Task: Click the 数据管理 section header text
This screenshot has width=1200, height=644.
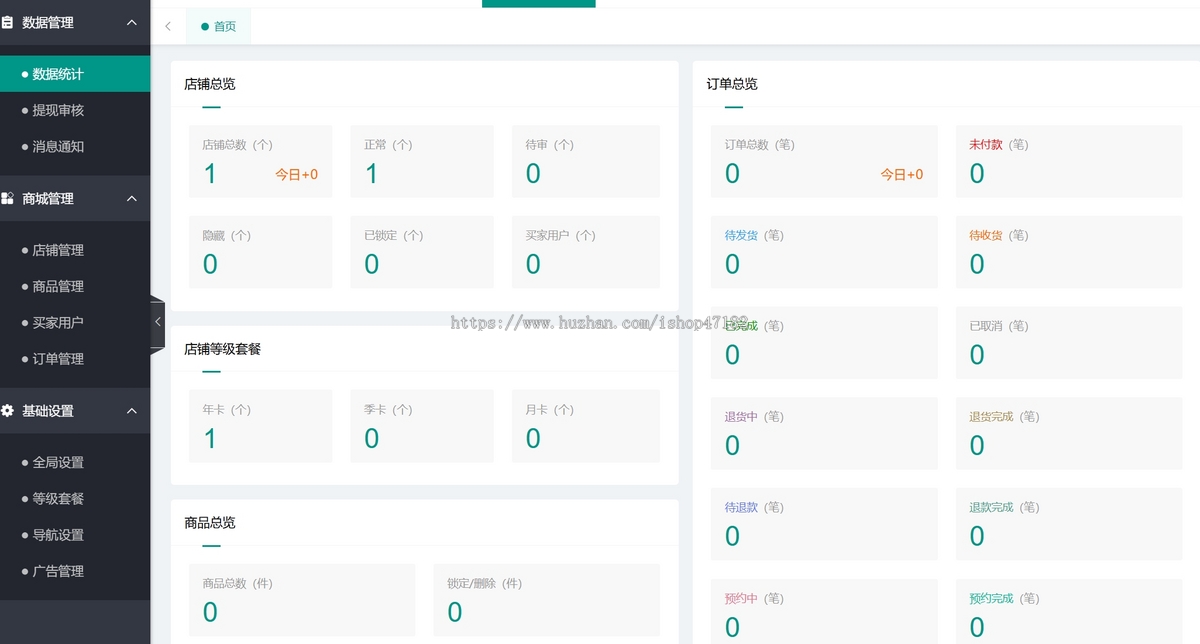Action: [48, 22]
